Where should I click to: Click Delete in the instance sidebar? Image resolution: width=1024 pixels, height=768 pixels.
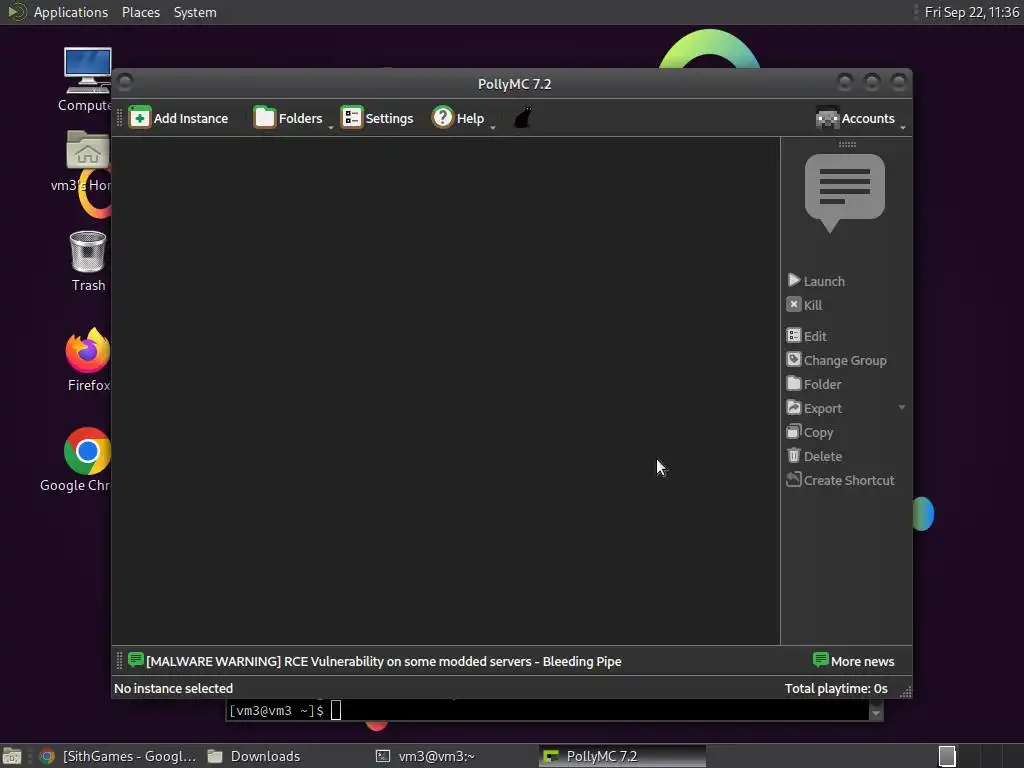point(814,456)
